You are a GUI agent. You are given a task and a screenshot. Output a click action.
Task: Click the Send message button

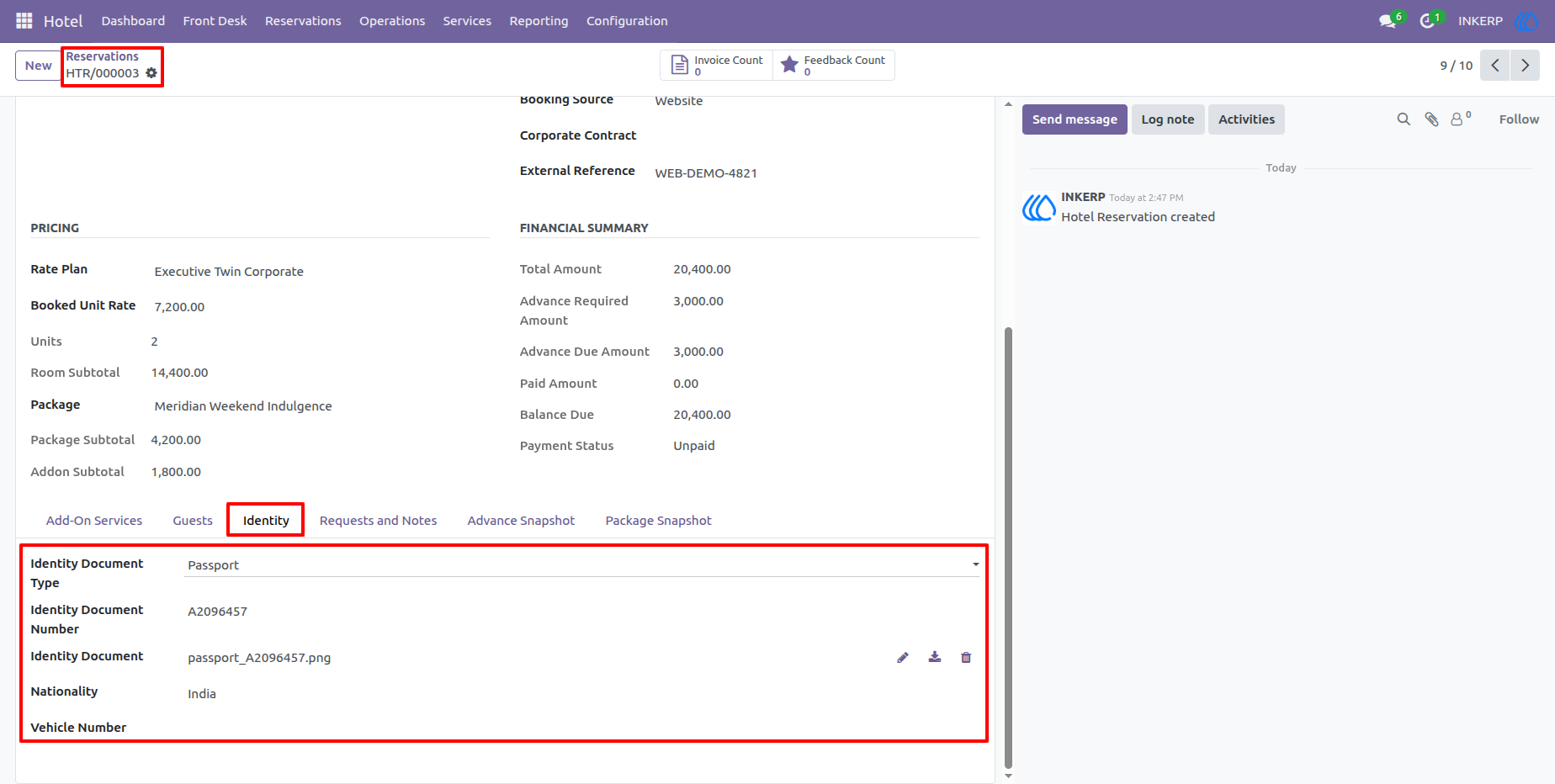[1075, 119]
